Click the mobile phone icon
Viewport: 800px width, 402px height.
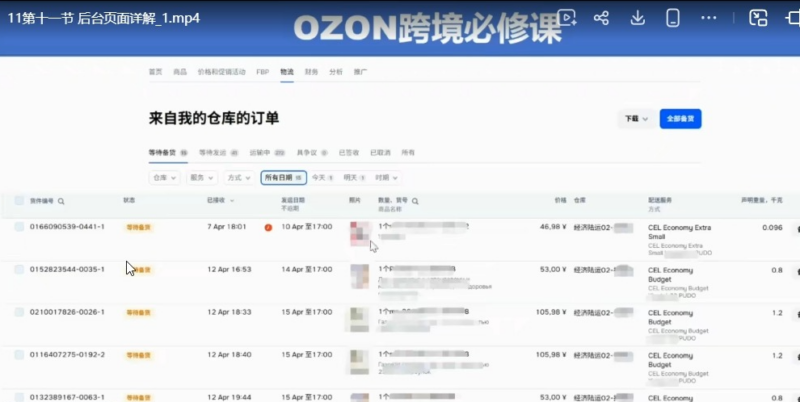[x=673, y=18]
